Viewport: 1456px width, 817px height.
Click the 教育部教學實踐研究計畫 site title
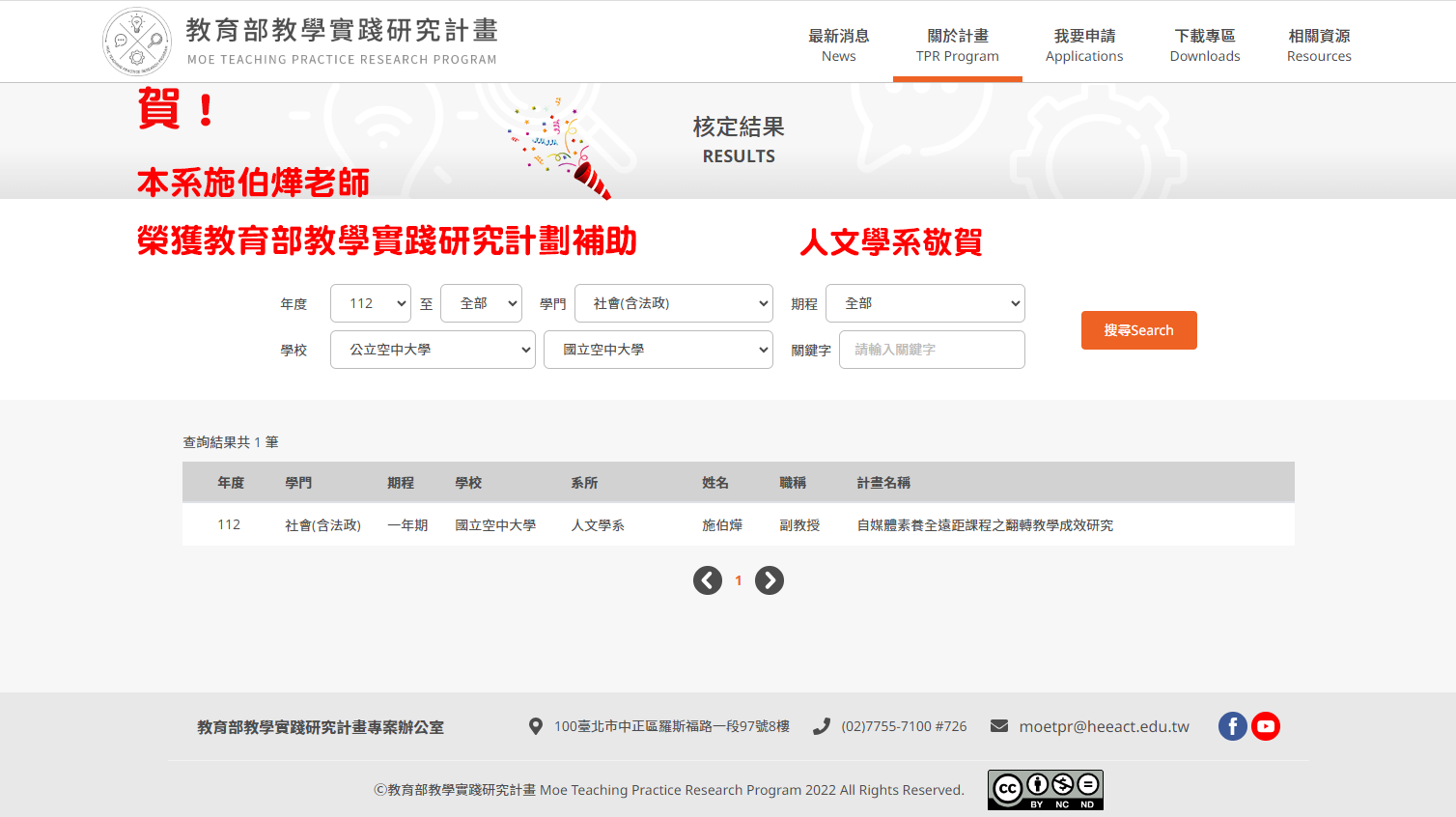tap(342, 31)
